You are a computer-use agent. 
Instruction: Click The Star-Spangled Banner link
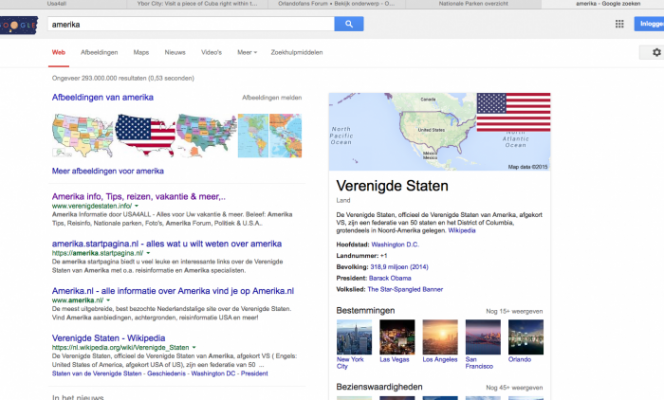[x=405, y=290]
